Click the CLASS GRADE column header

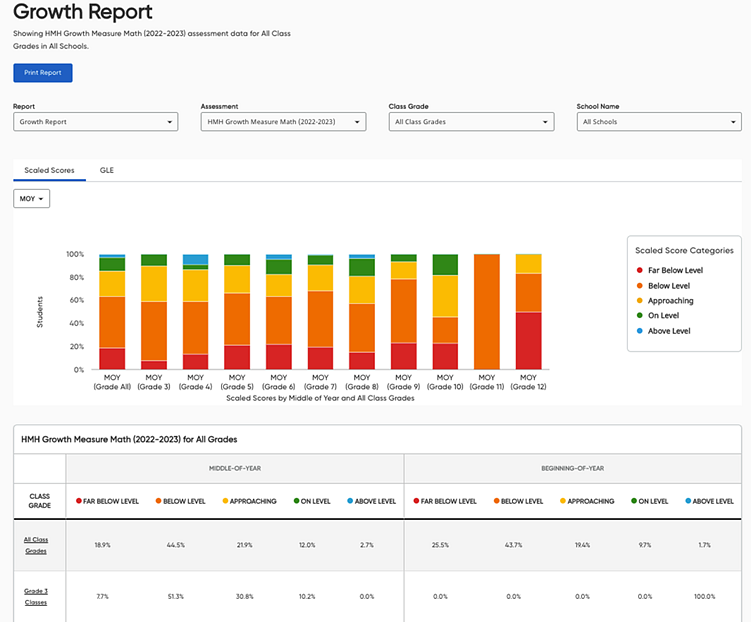click(39, 501)
